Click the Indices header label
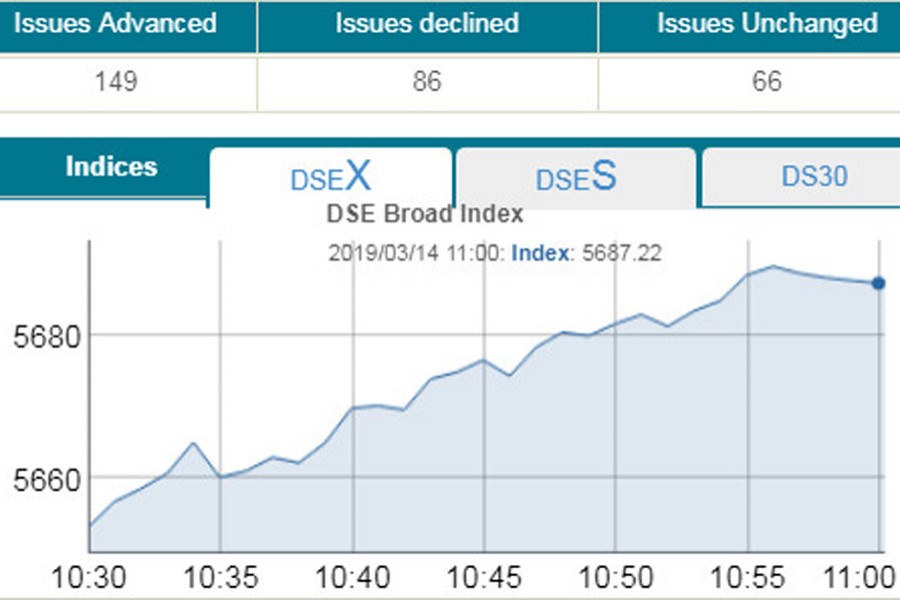The image size is (900, 600). click(111, 167)
